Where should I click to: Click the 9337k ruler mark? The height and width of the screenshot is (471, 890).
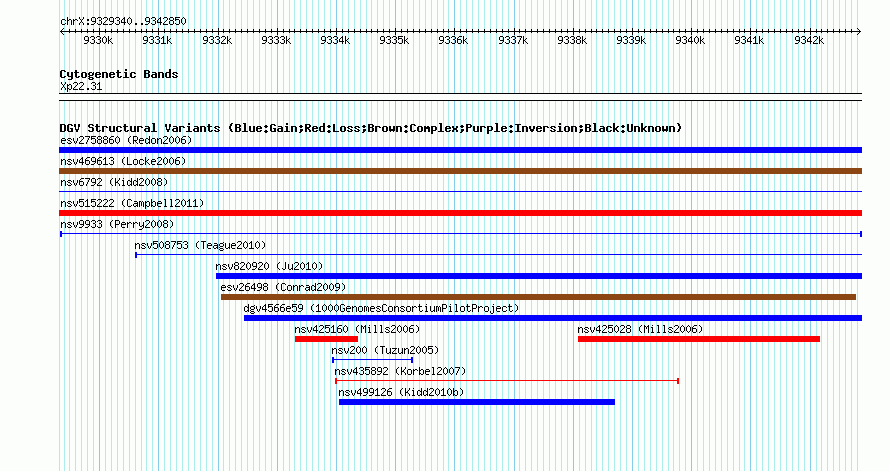pos(513,40)
